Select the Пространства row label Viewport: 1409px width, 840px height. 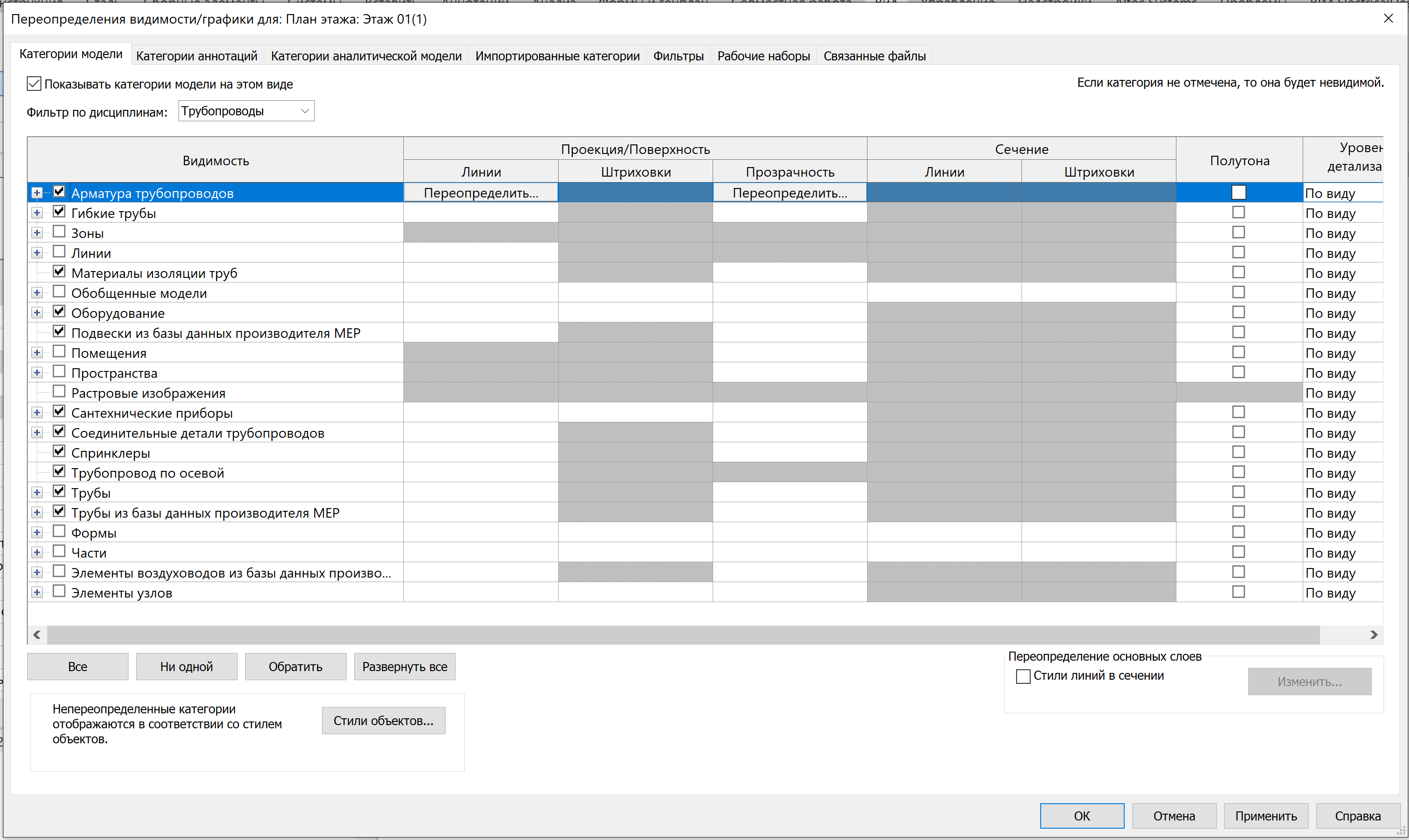114,373
